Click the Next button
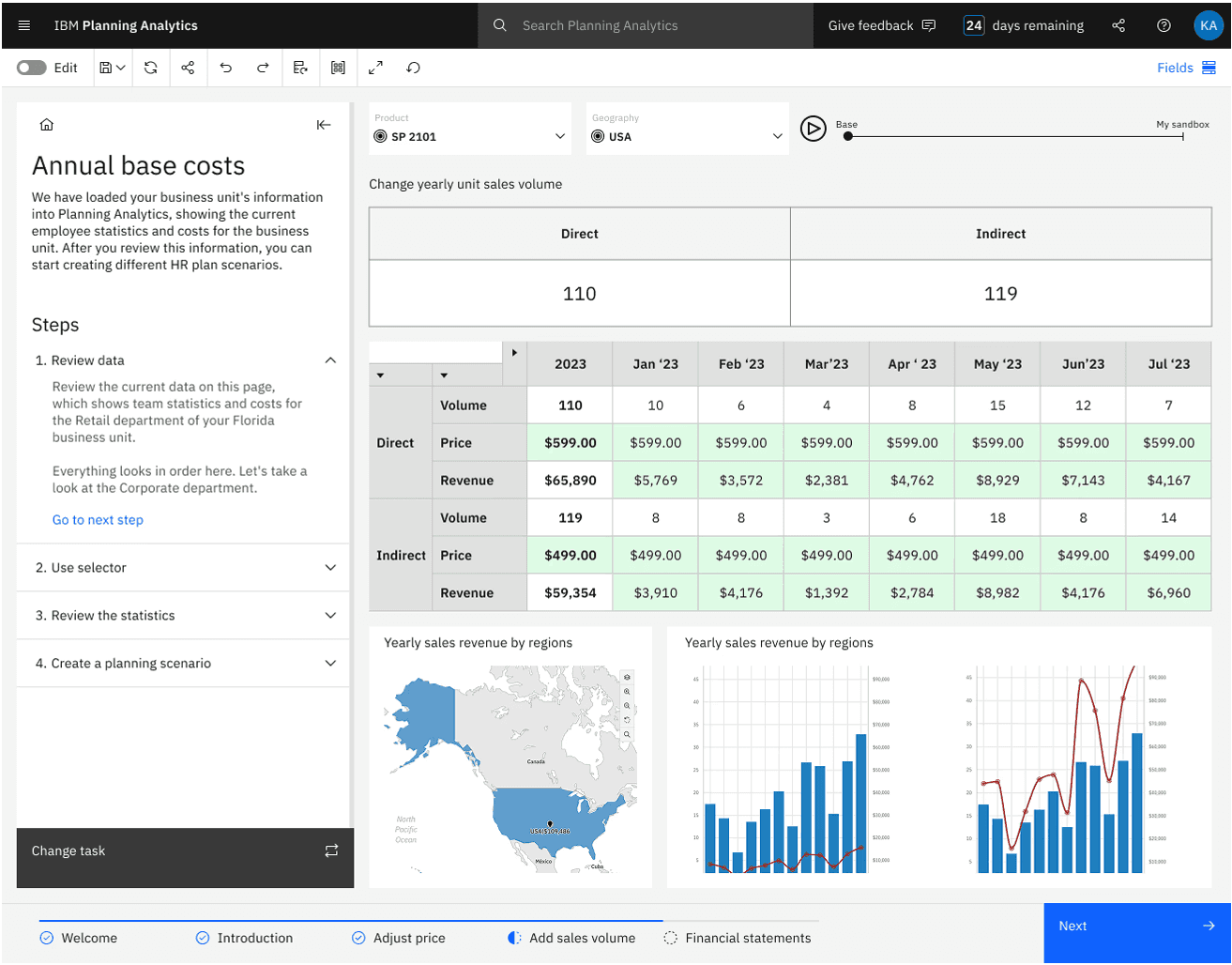1232x965 pixels. tap(1136, 927)
